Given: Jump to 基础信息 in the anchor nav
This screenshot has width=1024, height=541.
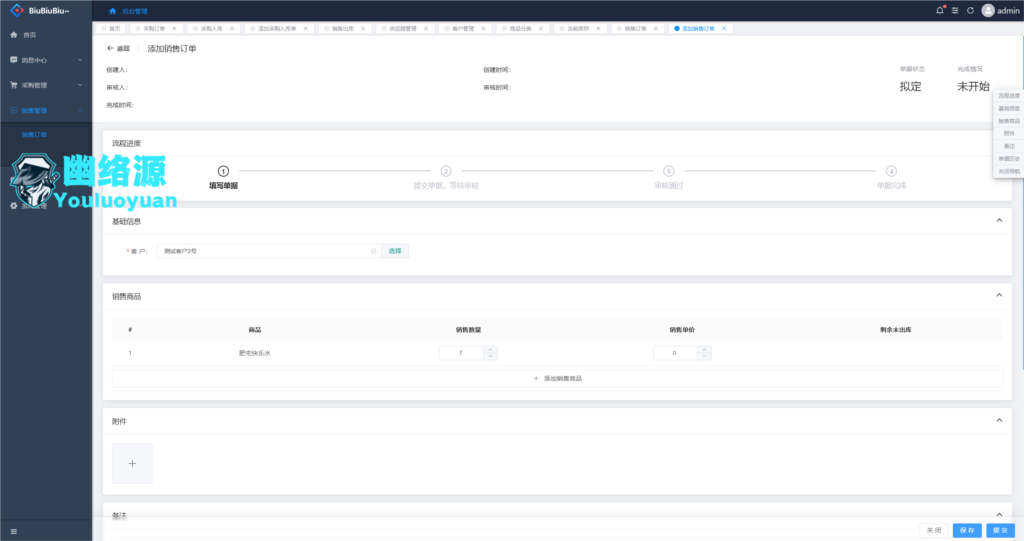Looking at the screenshot, I should pyautogui.click(x=1009, y=108).
